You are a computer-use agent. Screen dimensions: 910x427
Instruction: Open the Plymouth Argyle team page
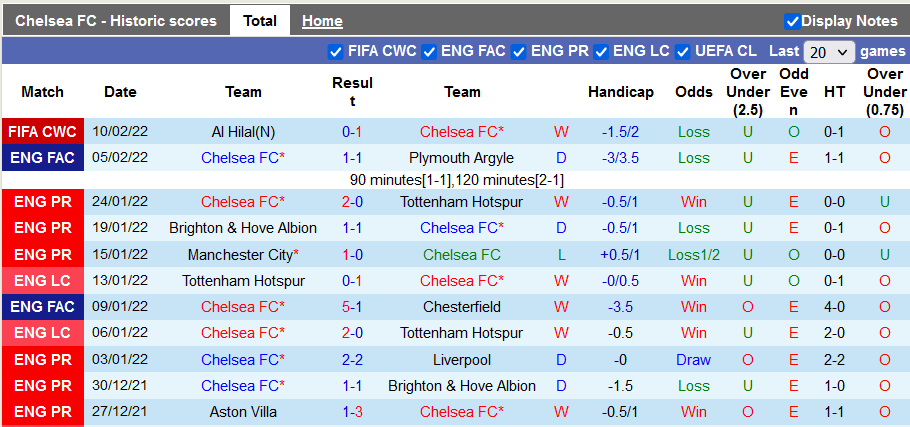tap(462, 158)
